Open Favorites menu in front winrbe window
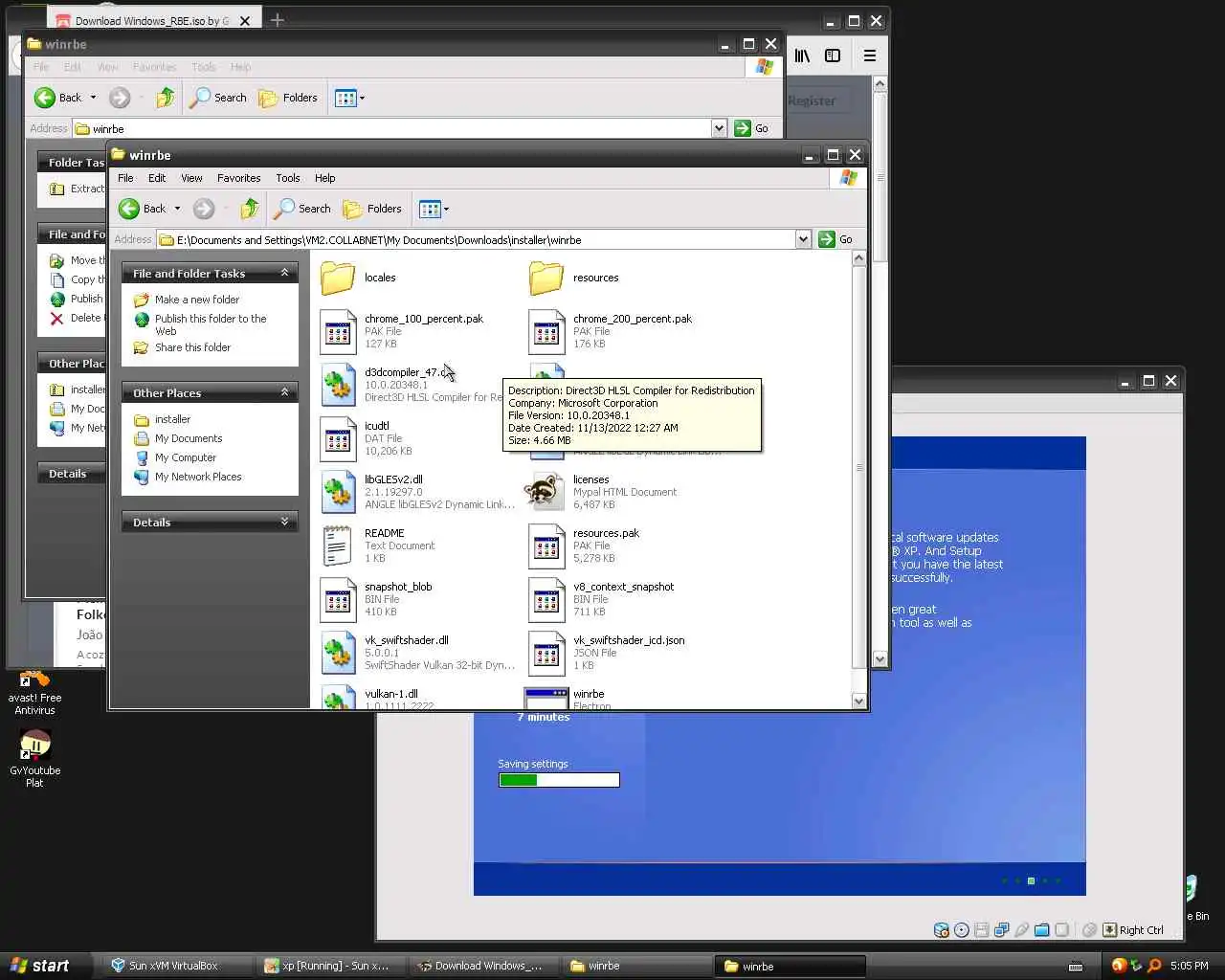This screenshot has width=1225, height=980. pyautogui.click(x=238, y=178)
